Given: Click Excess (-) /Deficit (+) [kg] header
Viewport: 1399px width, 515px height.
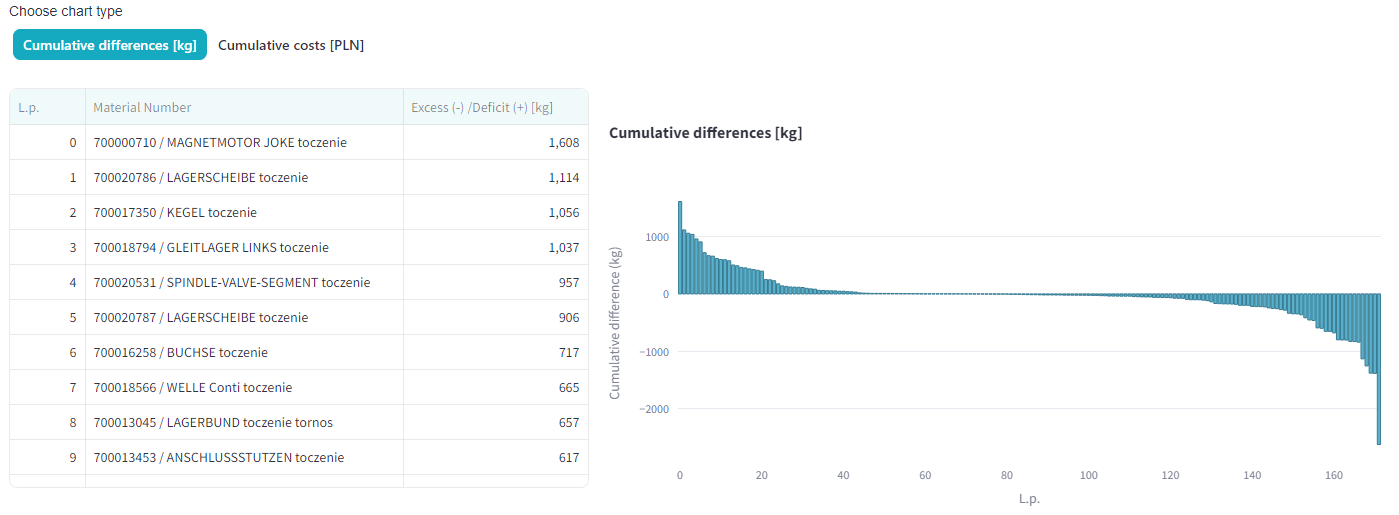Looking at the screenshot, I should pyautogui.click(x=495, y=107).
